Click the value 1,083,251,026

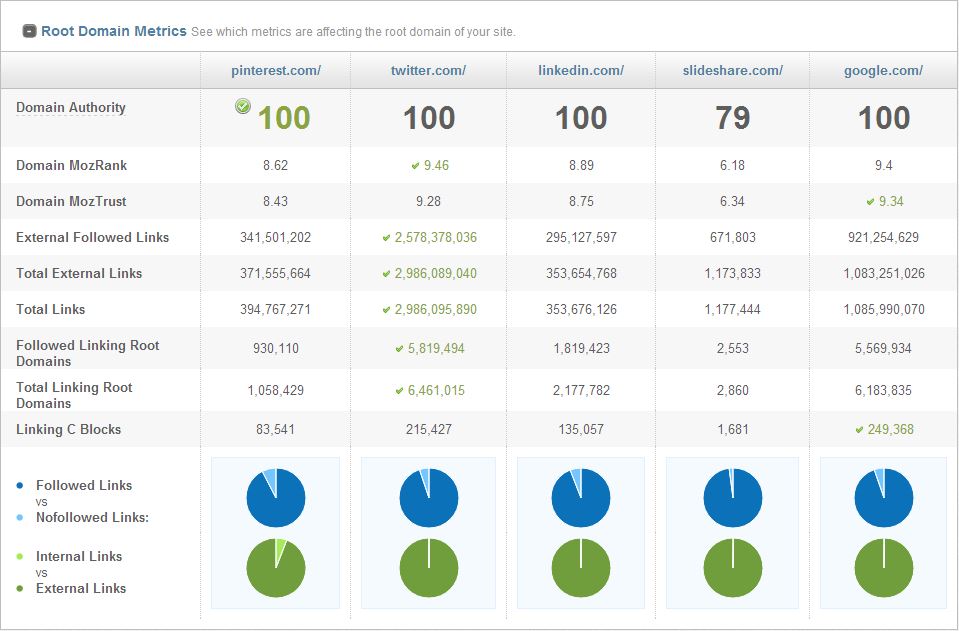click(x=884, y=274)
